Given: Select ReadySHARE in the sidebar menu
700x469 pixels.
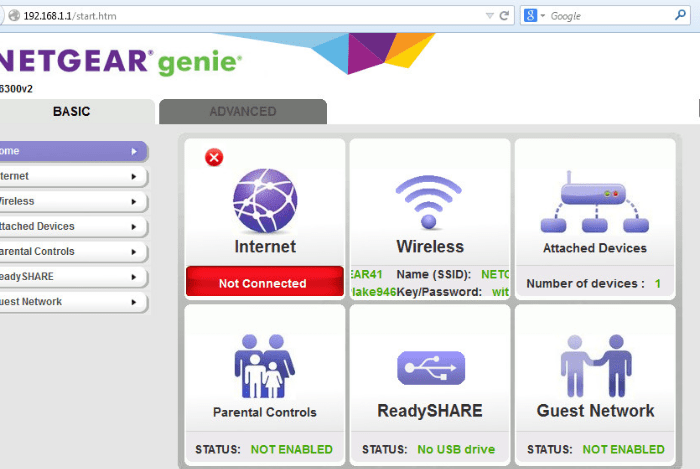Looking at the screenshot, I should pyautogui.click(x=73, y=277).
